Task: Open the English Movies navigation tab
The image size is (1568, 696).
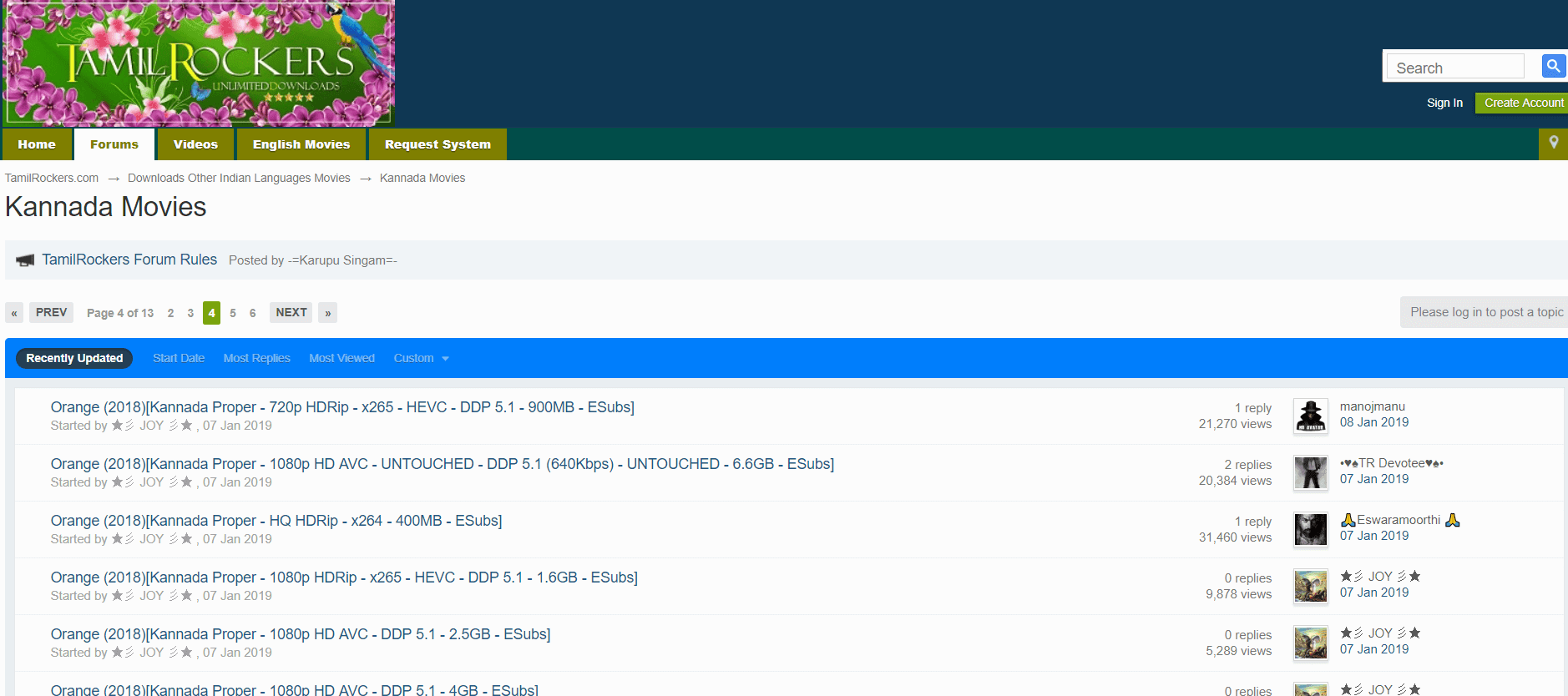Action: click(x=301, y=144)
